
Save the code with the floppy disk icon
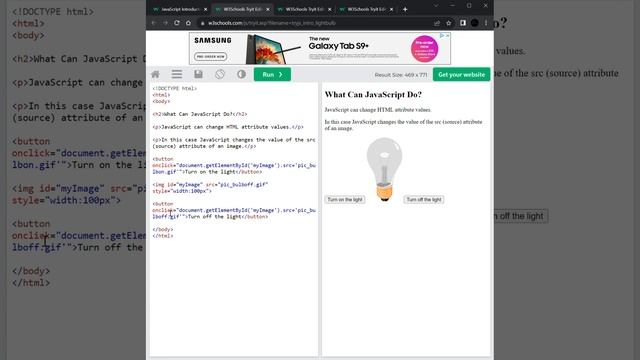198,74
